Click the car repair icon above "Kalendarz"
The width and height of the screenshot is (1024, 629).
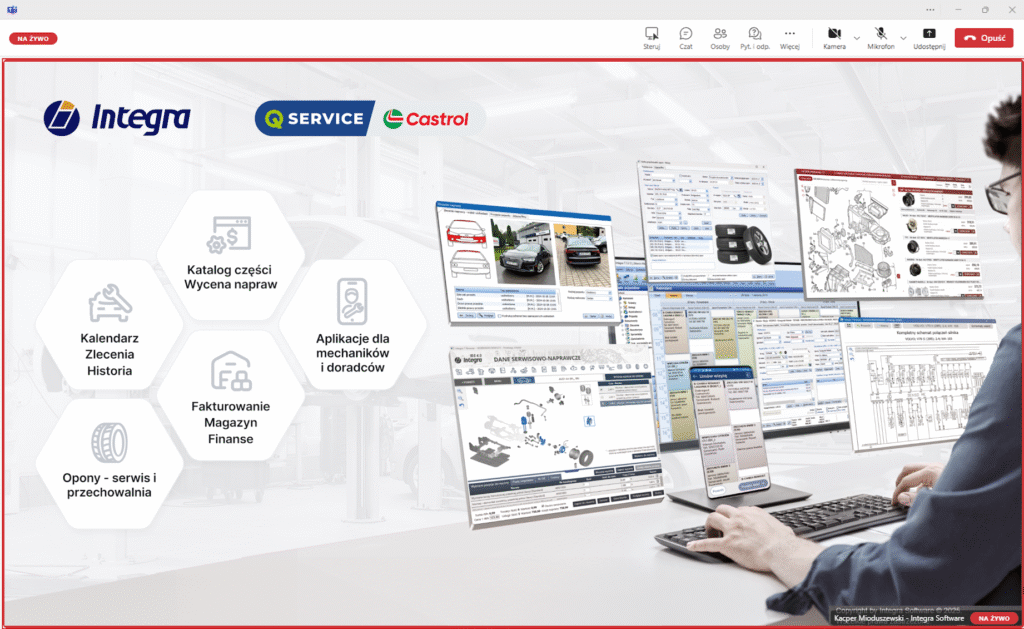[x=110, y=303]
